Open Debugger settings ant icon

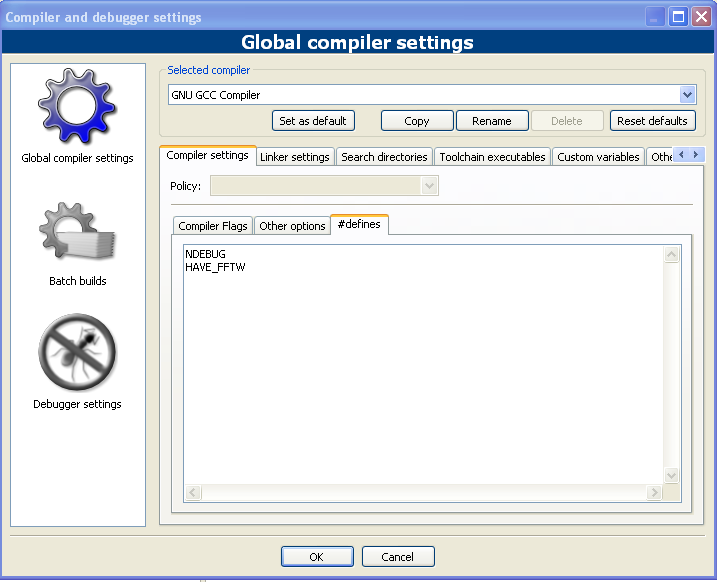(77, 352)
